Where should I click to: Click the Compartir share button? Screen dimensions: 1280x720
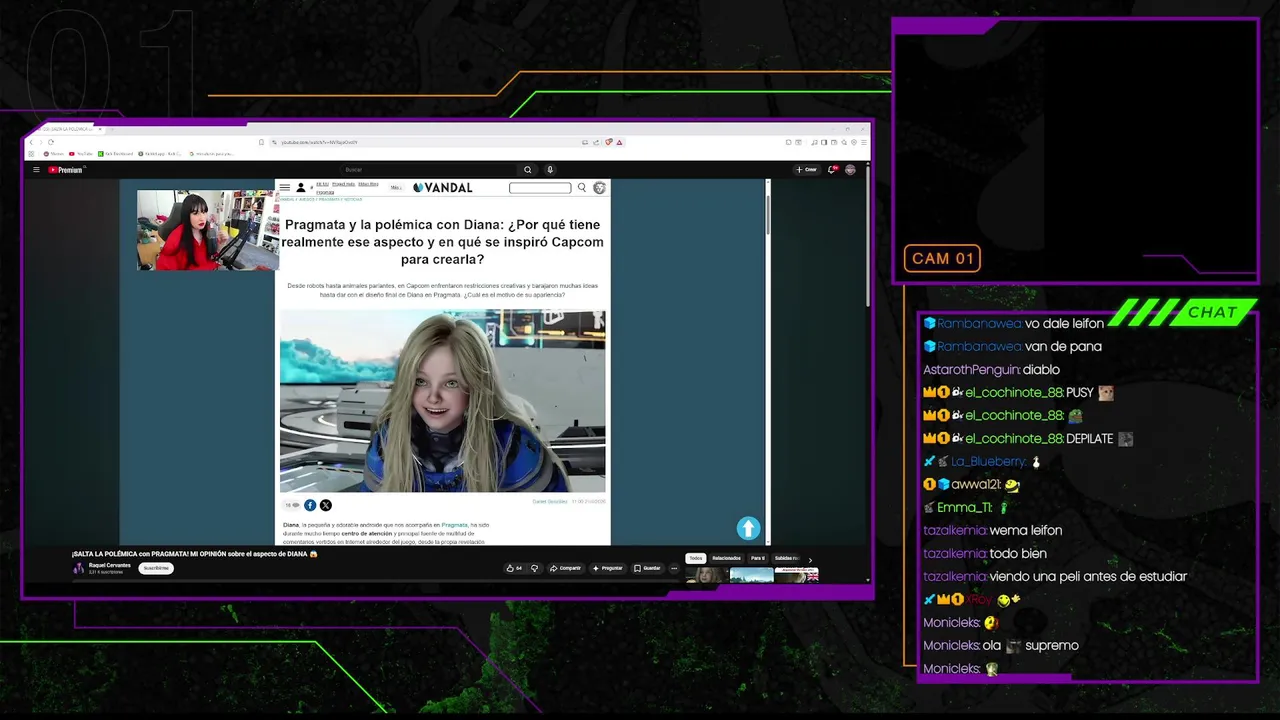pos(565,568)
